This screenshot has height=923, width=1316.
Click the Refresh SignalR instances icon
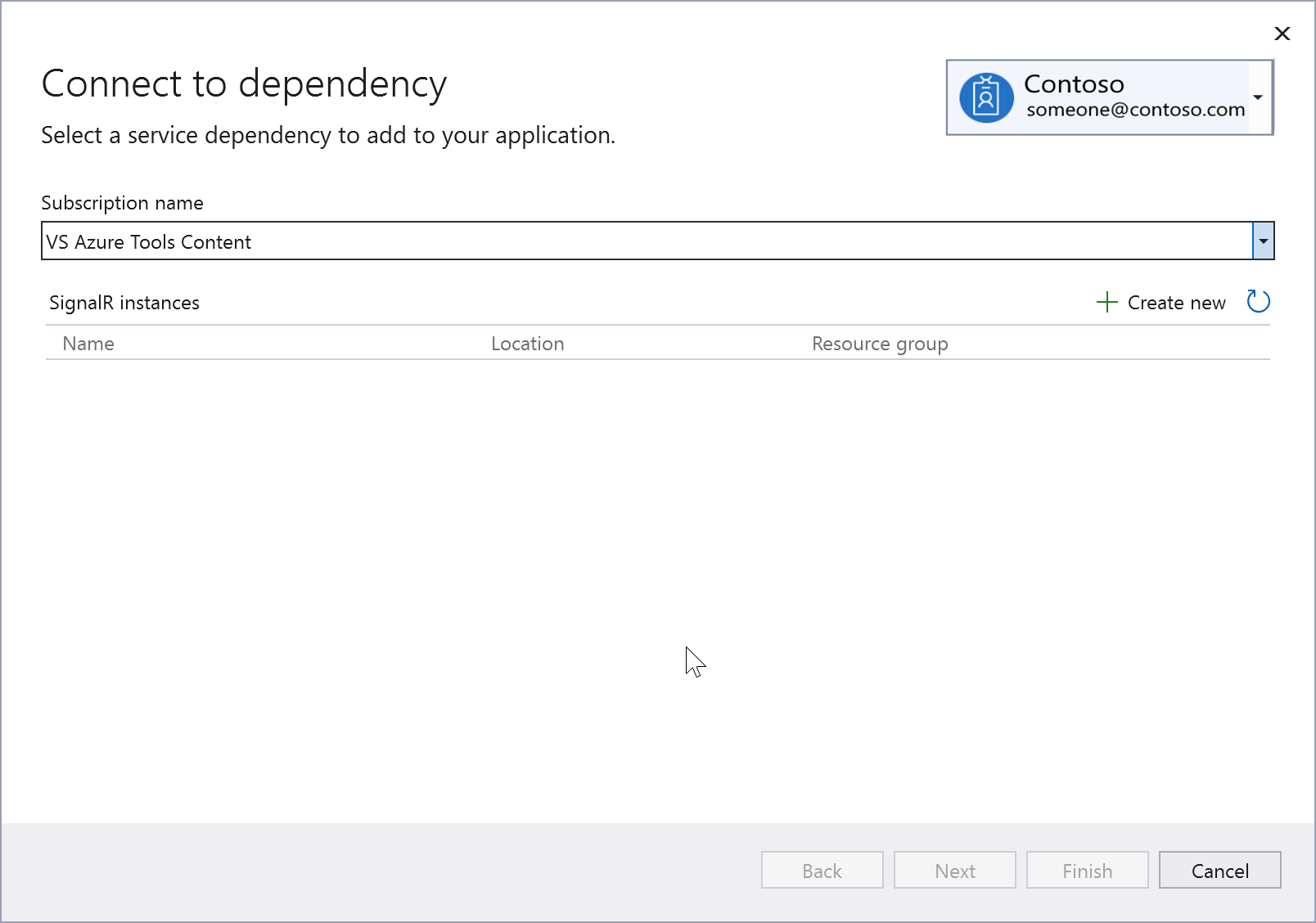[1258, 302]
